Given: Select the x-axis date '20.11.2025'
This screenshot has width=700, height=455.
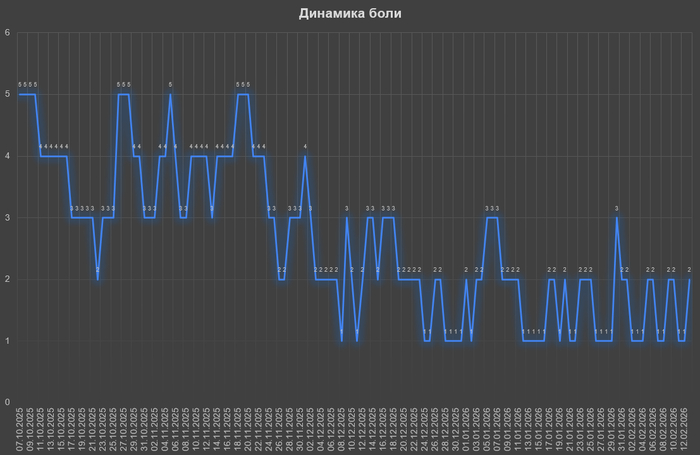Looking at the screenshot, I should [248, 430].
